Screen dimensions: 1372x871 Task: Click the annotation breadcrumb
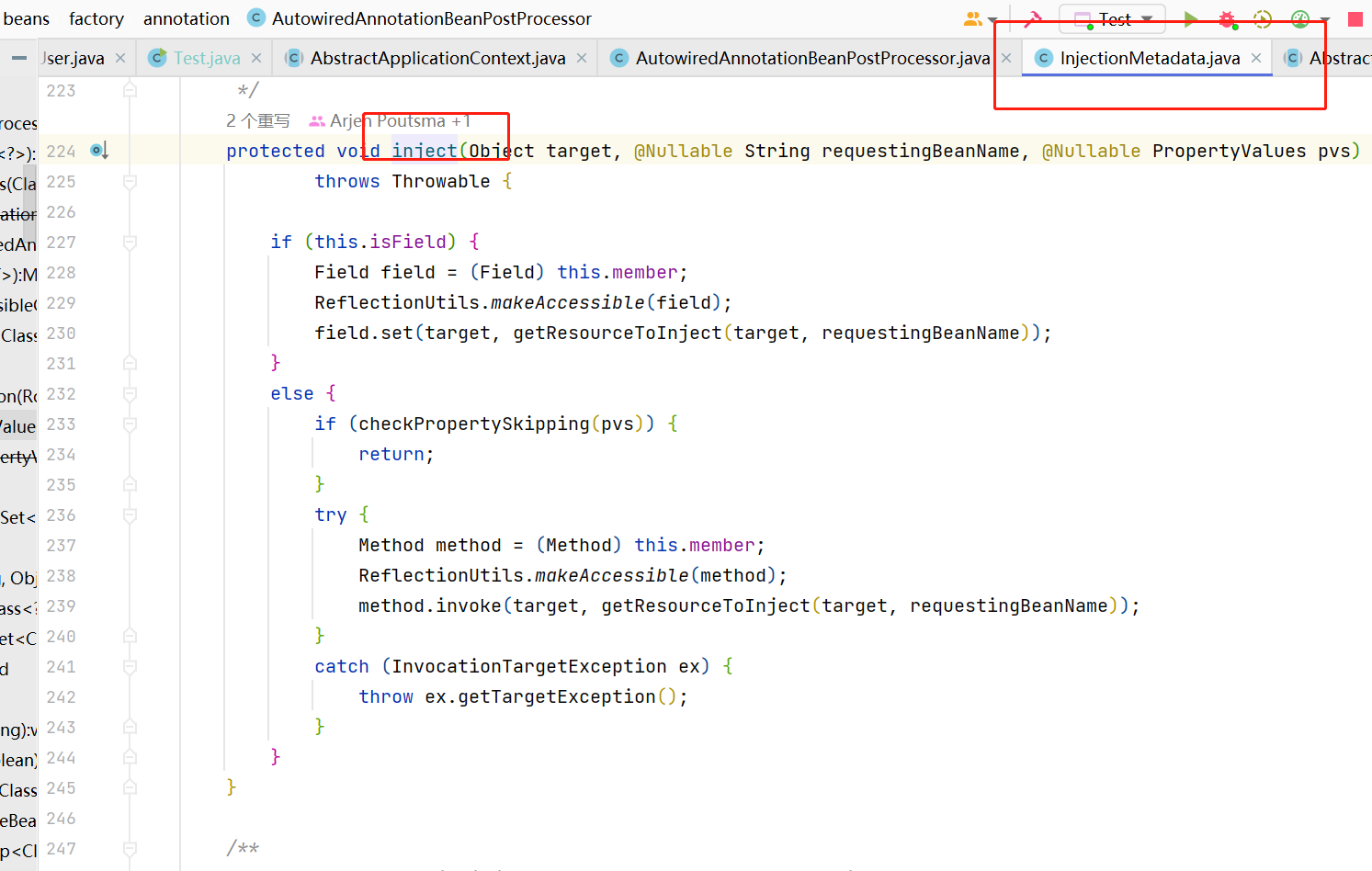pyautogui.click(x=187, y=18)
